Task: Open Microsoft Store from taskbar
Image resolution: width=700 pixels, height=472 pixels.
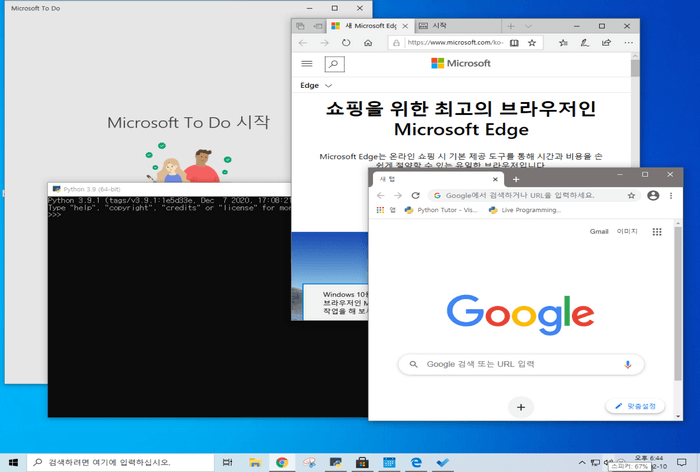Action: coord(362,463)
